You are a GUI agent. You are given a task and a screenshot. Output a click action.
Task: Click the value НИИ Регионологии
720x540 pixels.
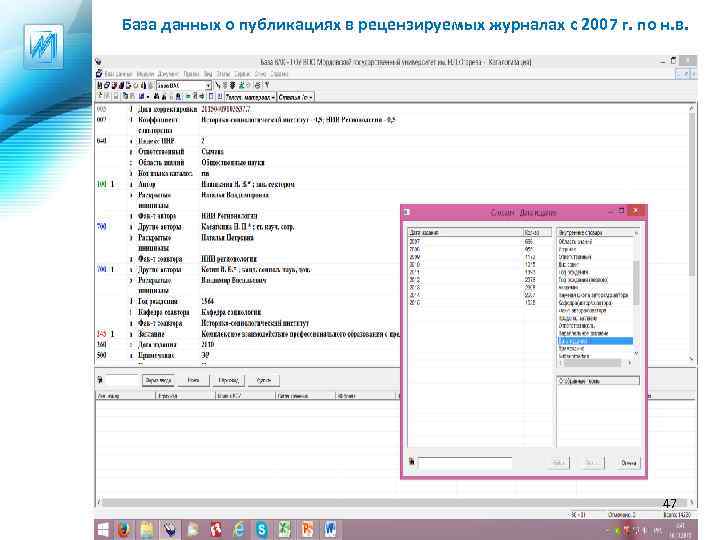click(x=229, y=216)
